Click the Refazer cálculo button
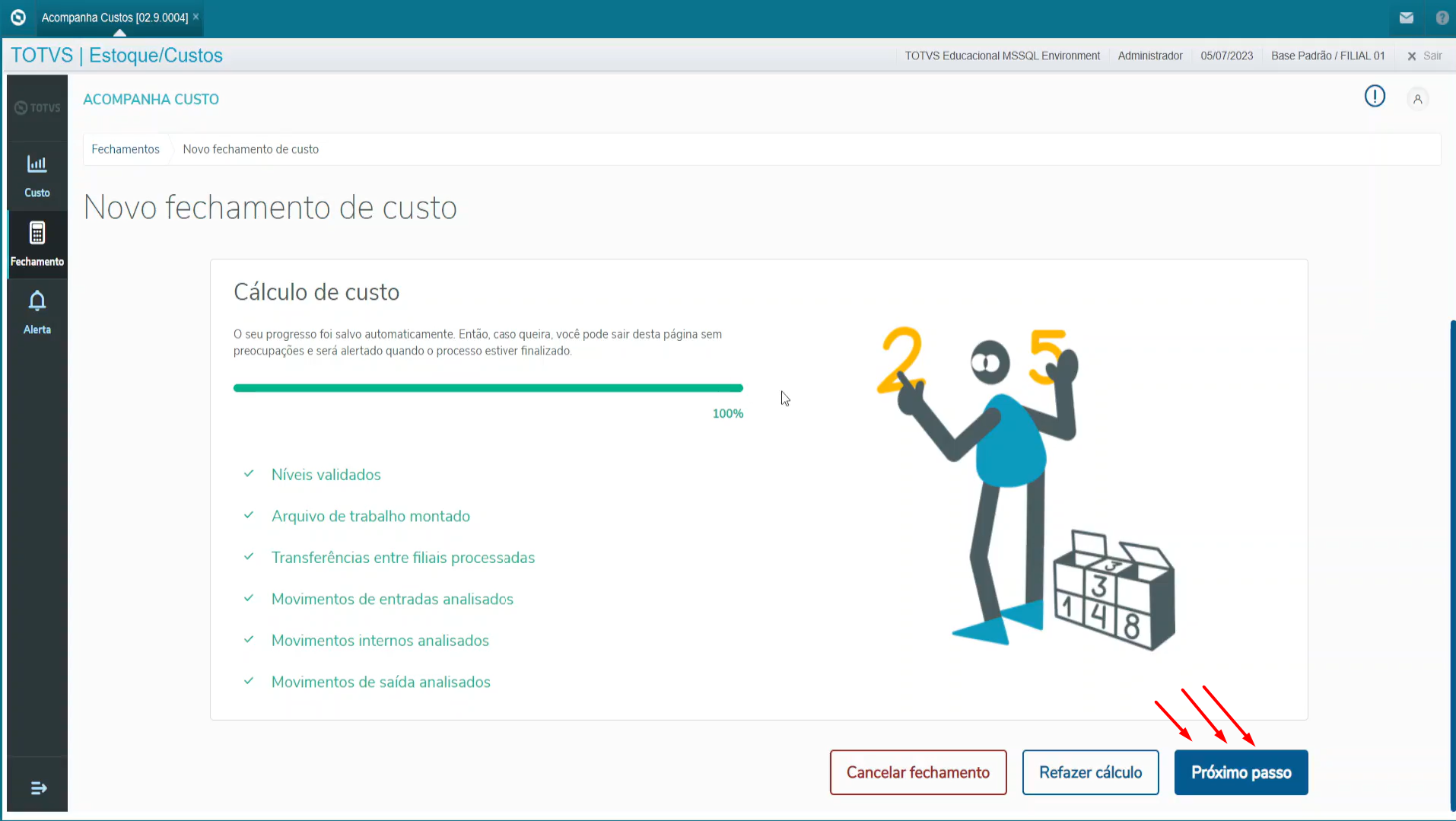Viewport: 1456px width, 821px height. [1090, 772]
